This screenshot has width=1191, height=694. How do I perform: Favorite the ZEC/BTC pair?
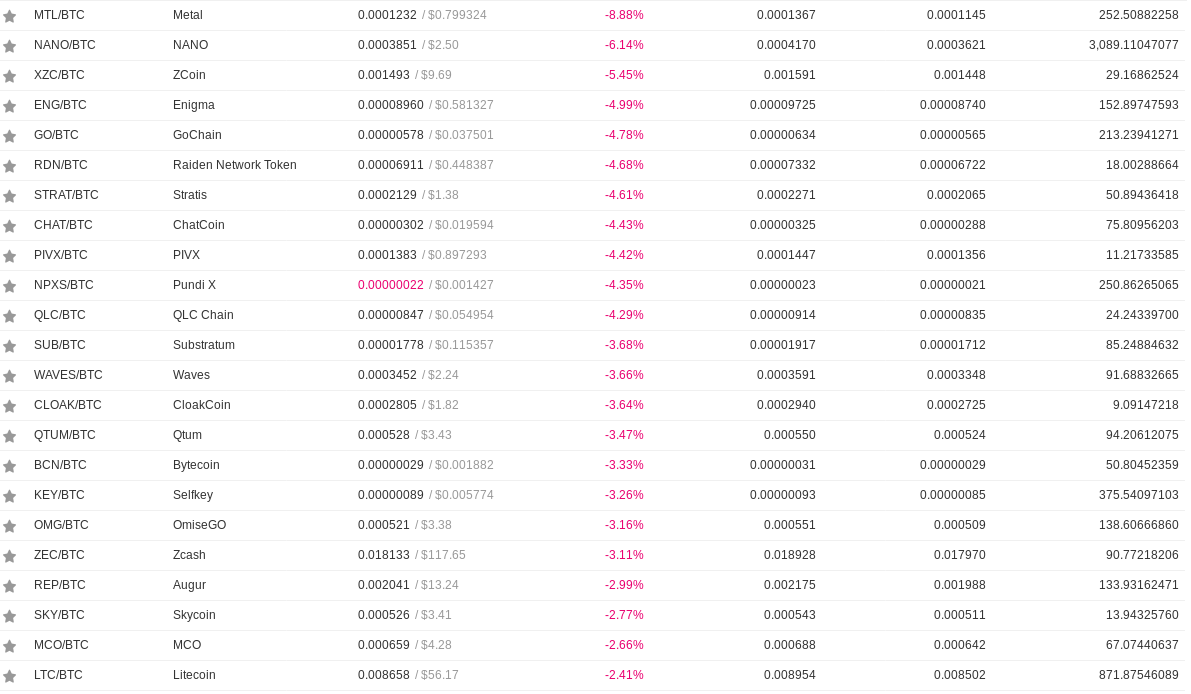[x=10, y=556]
